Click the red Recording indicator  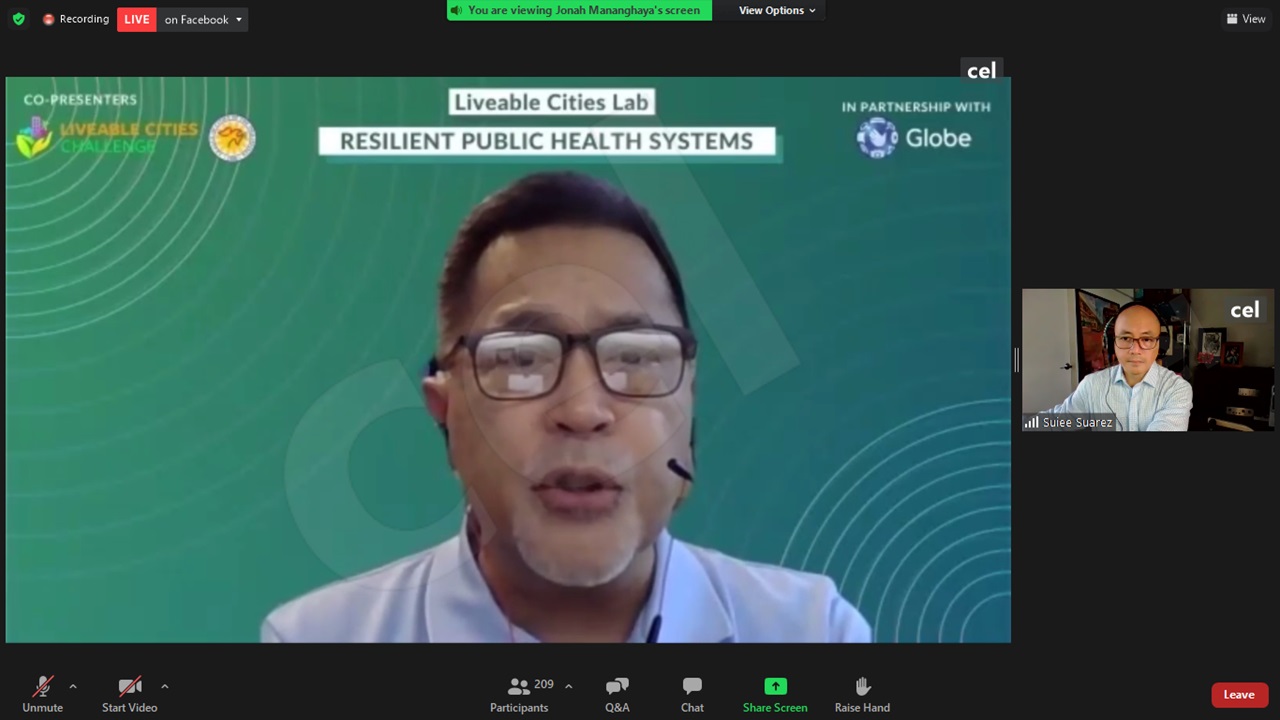[x=76, y=19]
